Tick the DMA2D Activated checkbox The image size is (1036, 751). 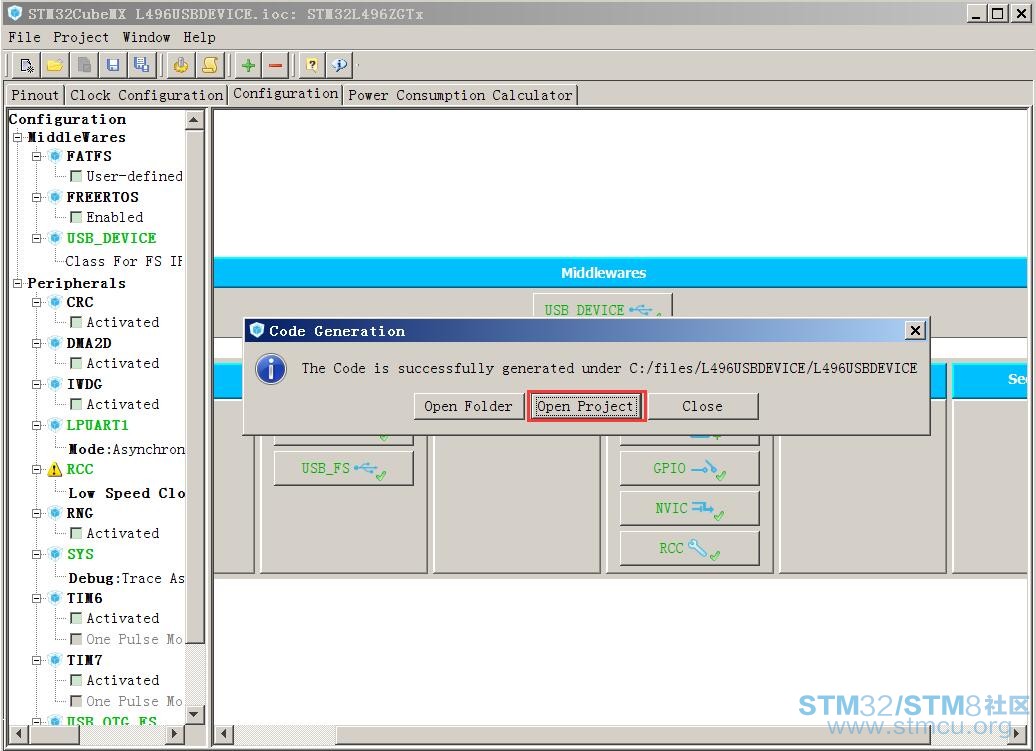(x=76, y=363)
